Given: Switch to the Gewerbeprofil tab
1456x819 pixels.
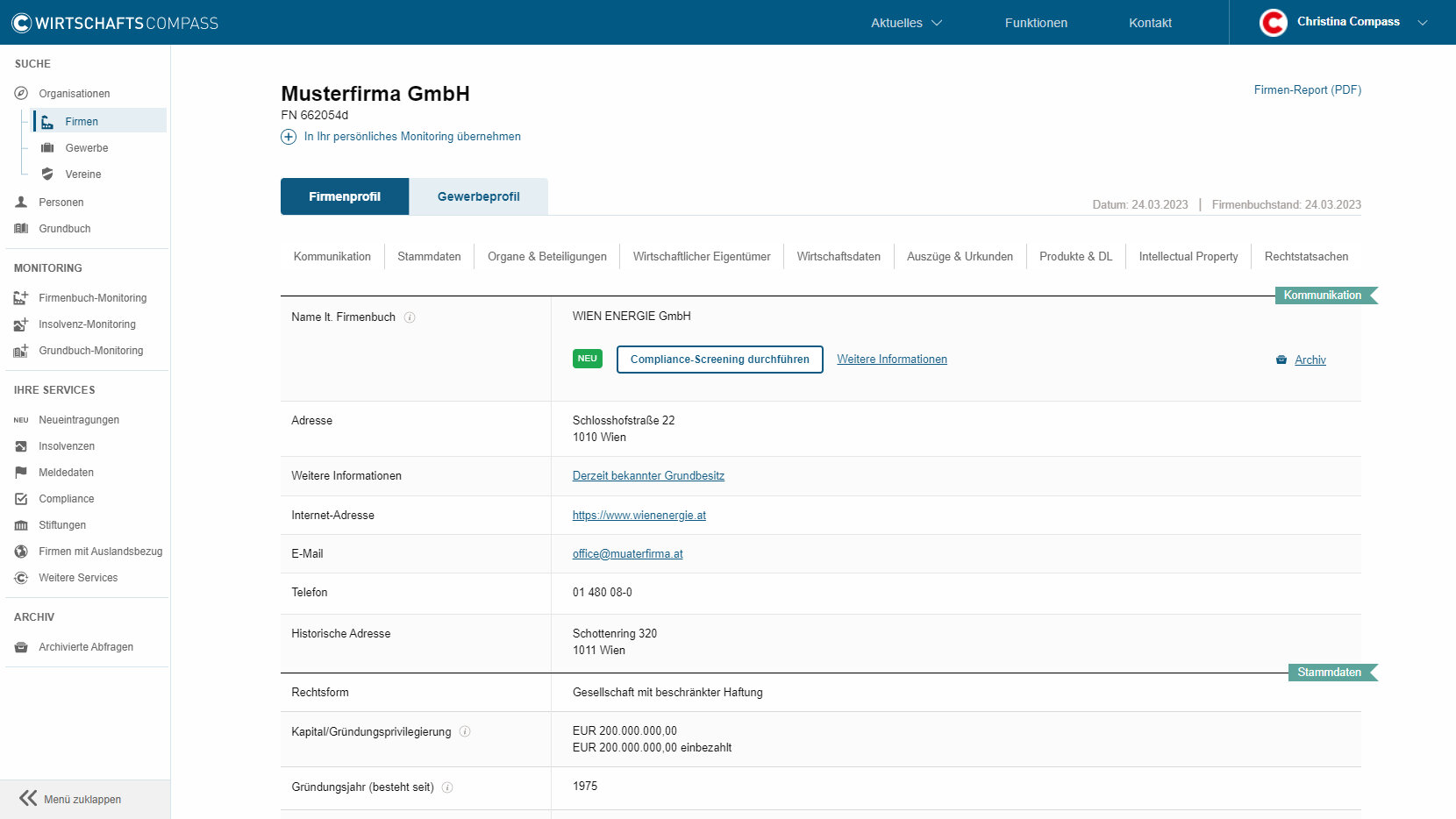Looking at the screenshot, I should click(479, 196).
